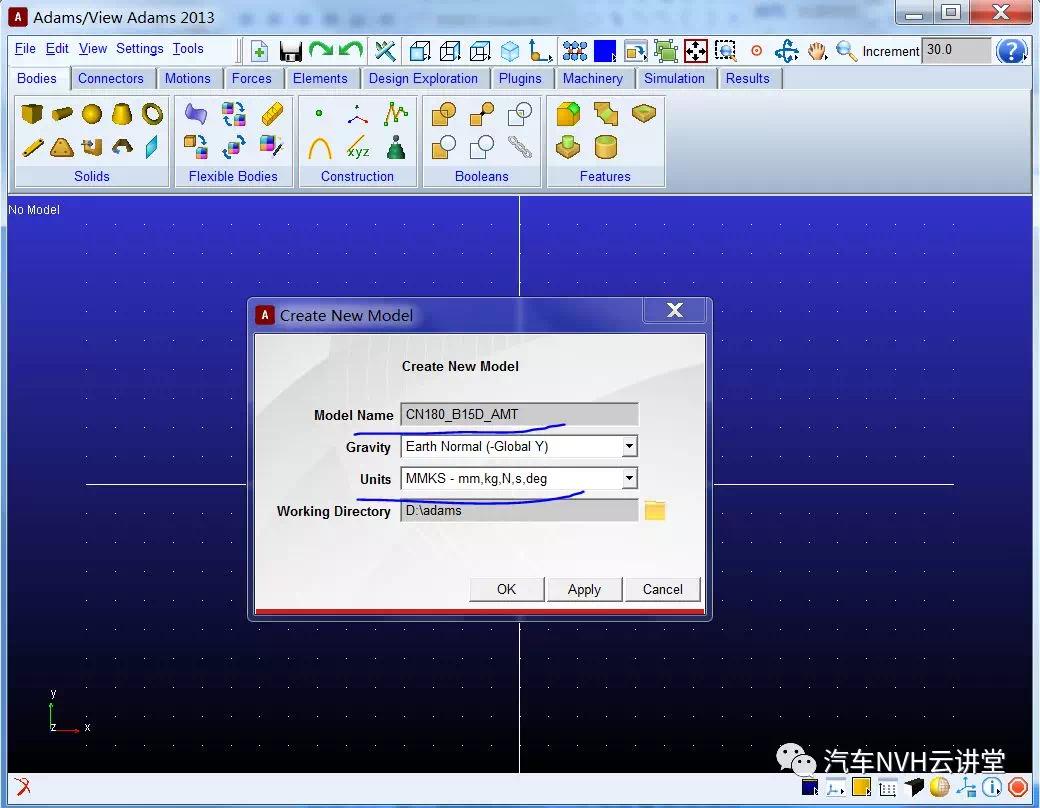Close the Create New Model dialog

(675, 310)
